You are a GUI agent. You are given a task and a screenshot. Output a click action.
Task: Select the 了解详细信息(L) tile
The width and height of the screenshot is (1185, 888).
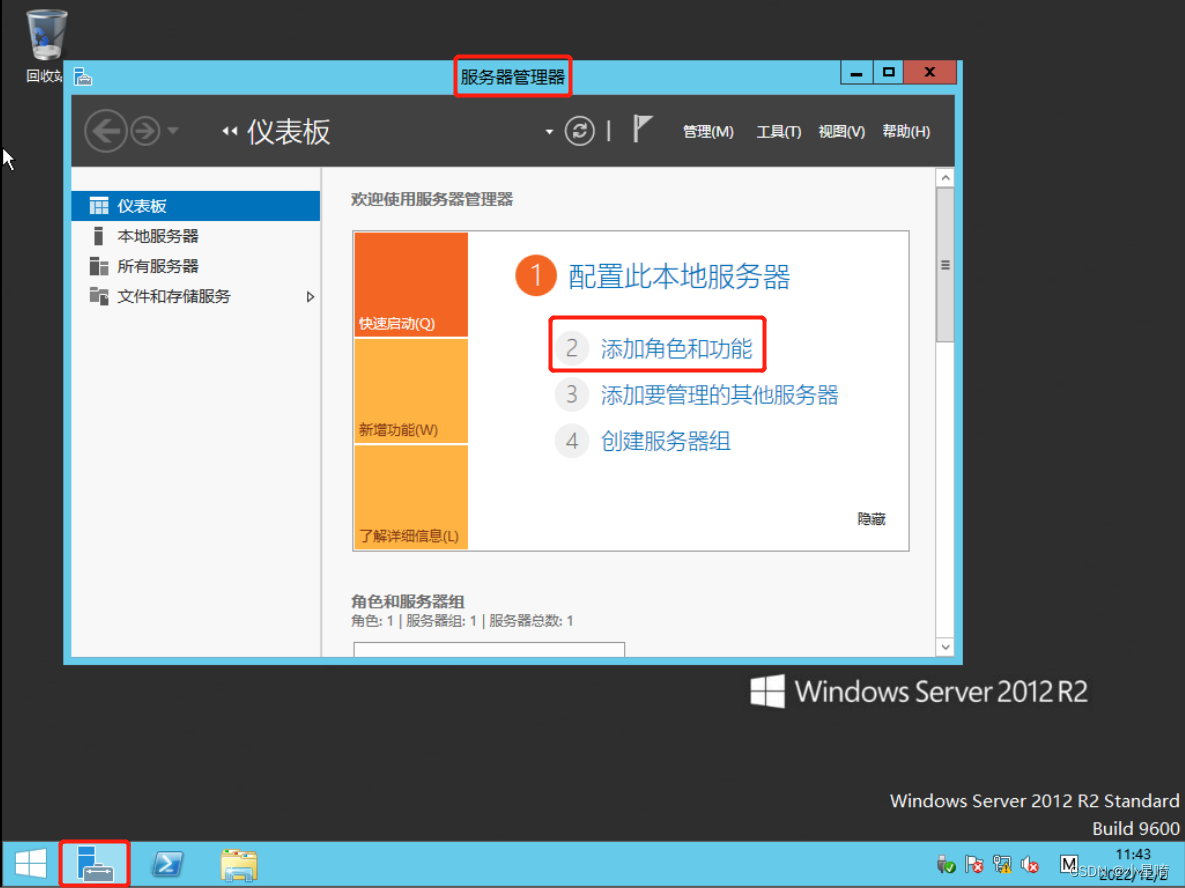click(x=411, y=497)
